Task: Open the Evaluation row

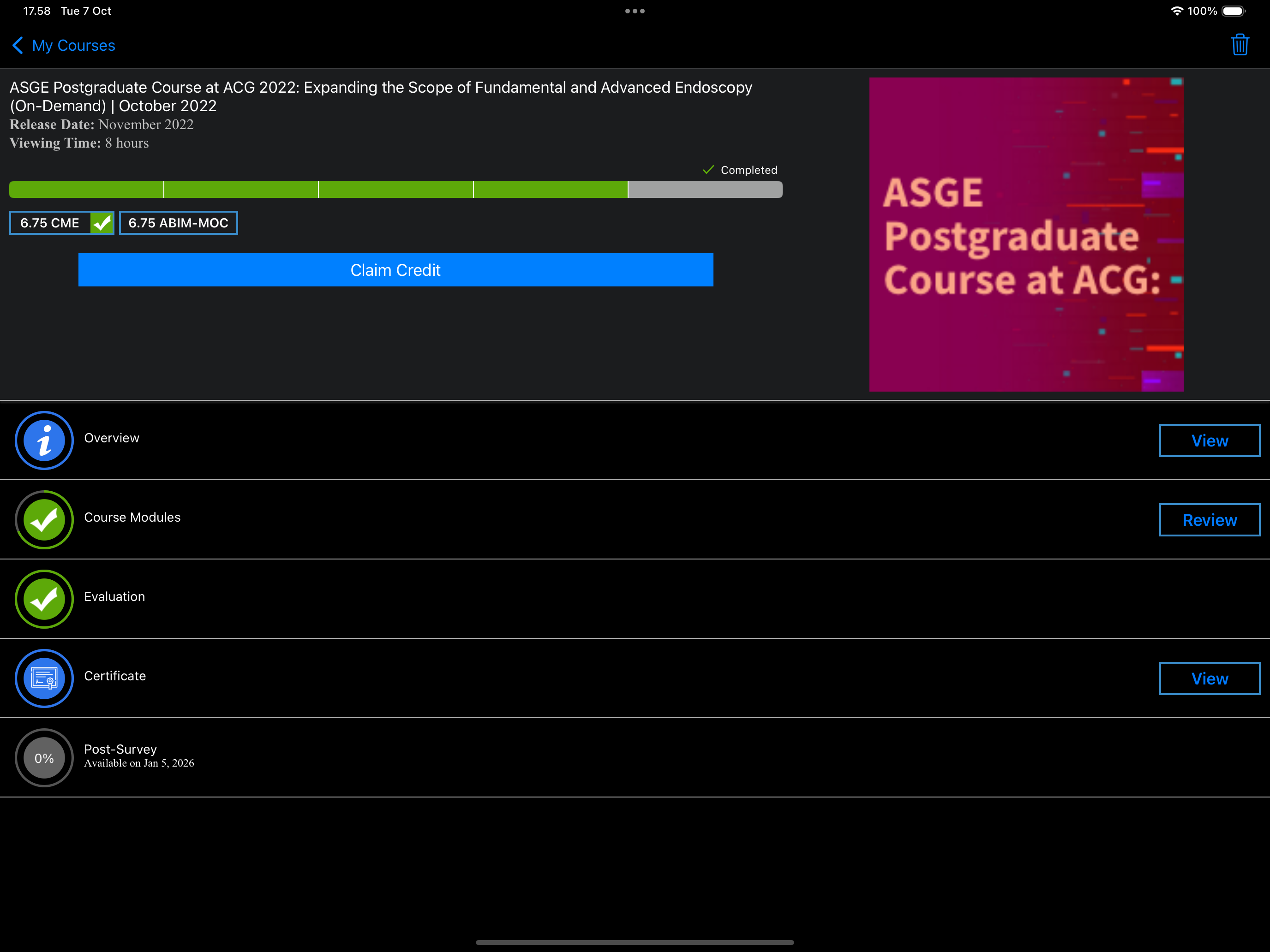Action: pyautogui.click(x=635, y=599)
